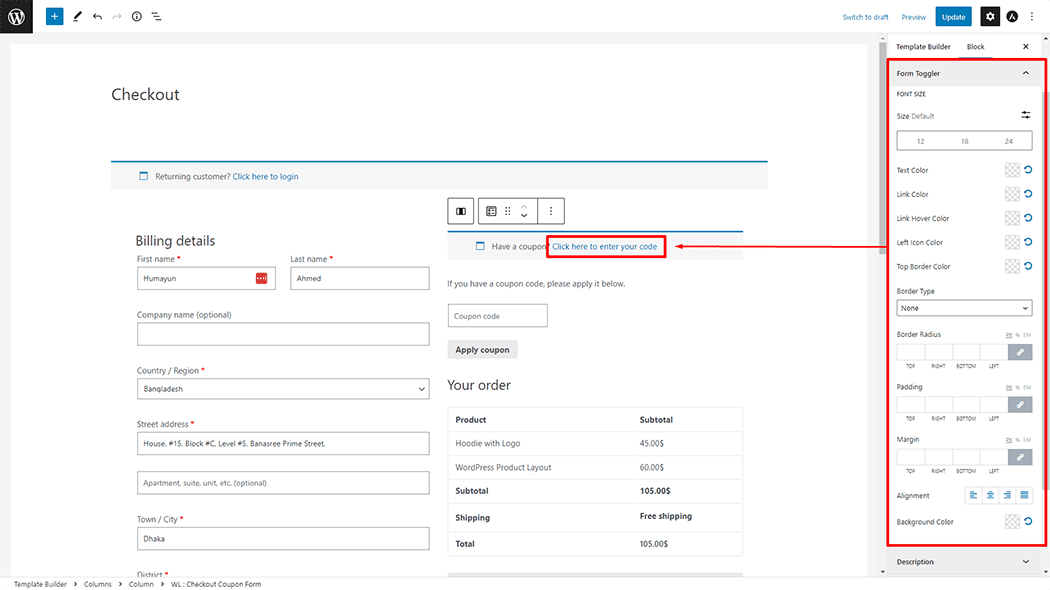Click the Update button
This screenshot has height=590, width=1050.
click(x=953, y=17)
